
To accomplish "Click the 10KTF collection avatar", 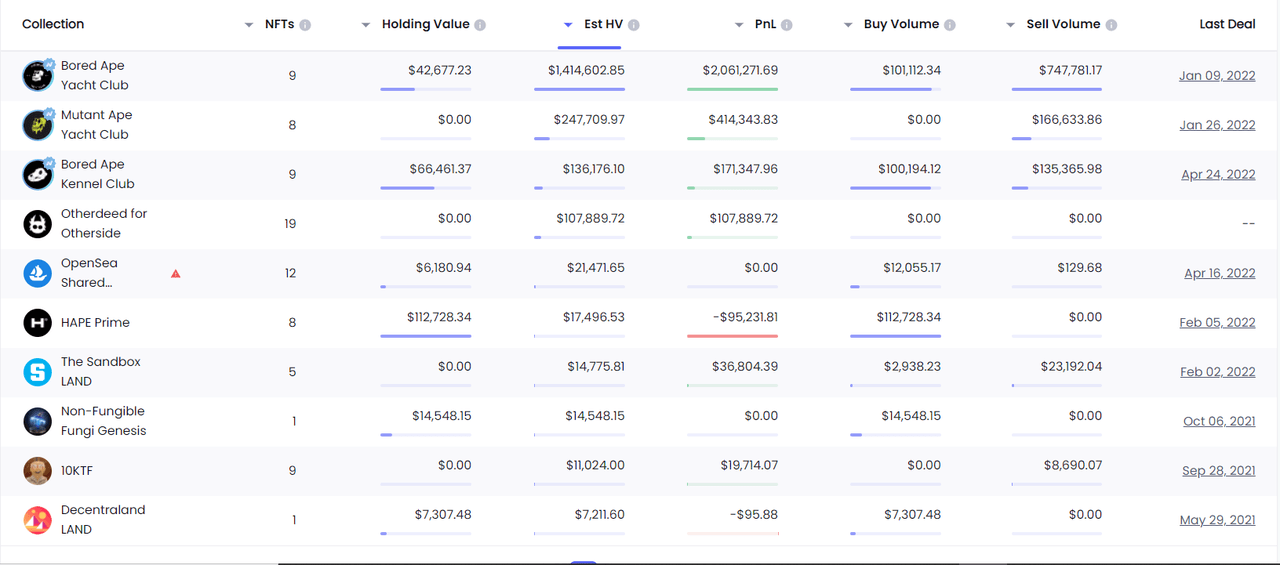I will coord(38,471).
